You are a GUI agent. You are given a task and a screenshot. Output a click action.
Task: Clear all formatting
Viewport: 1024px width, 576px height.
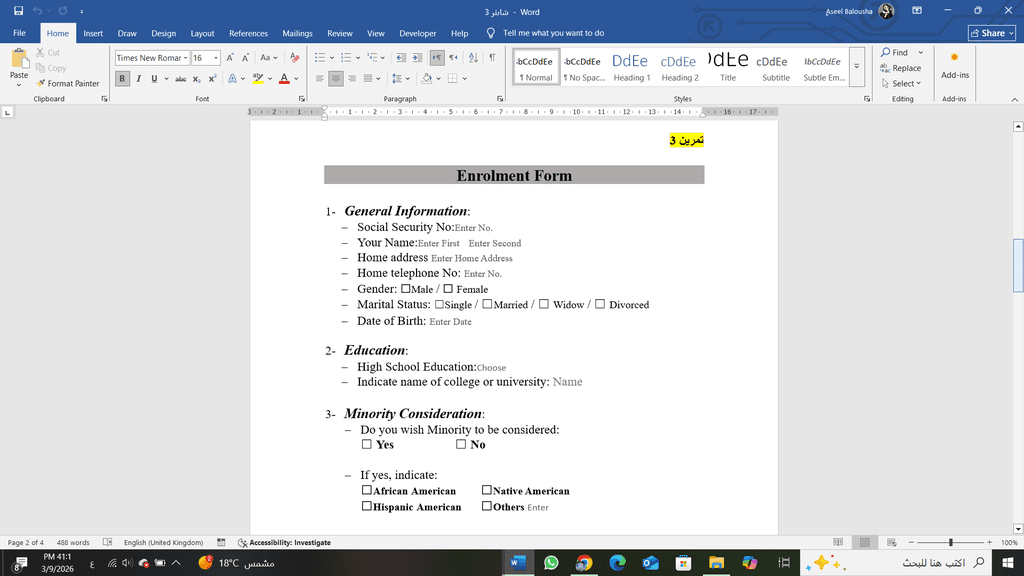(295, 57)
